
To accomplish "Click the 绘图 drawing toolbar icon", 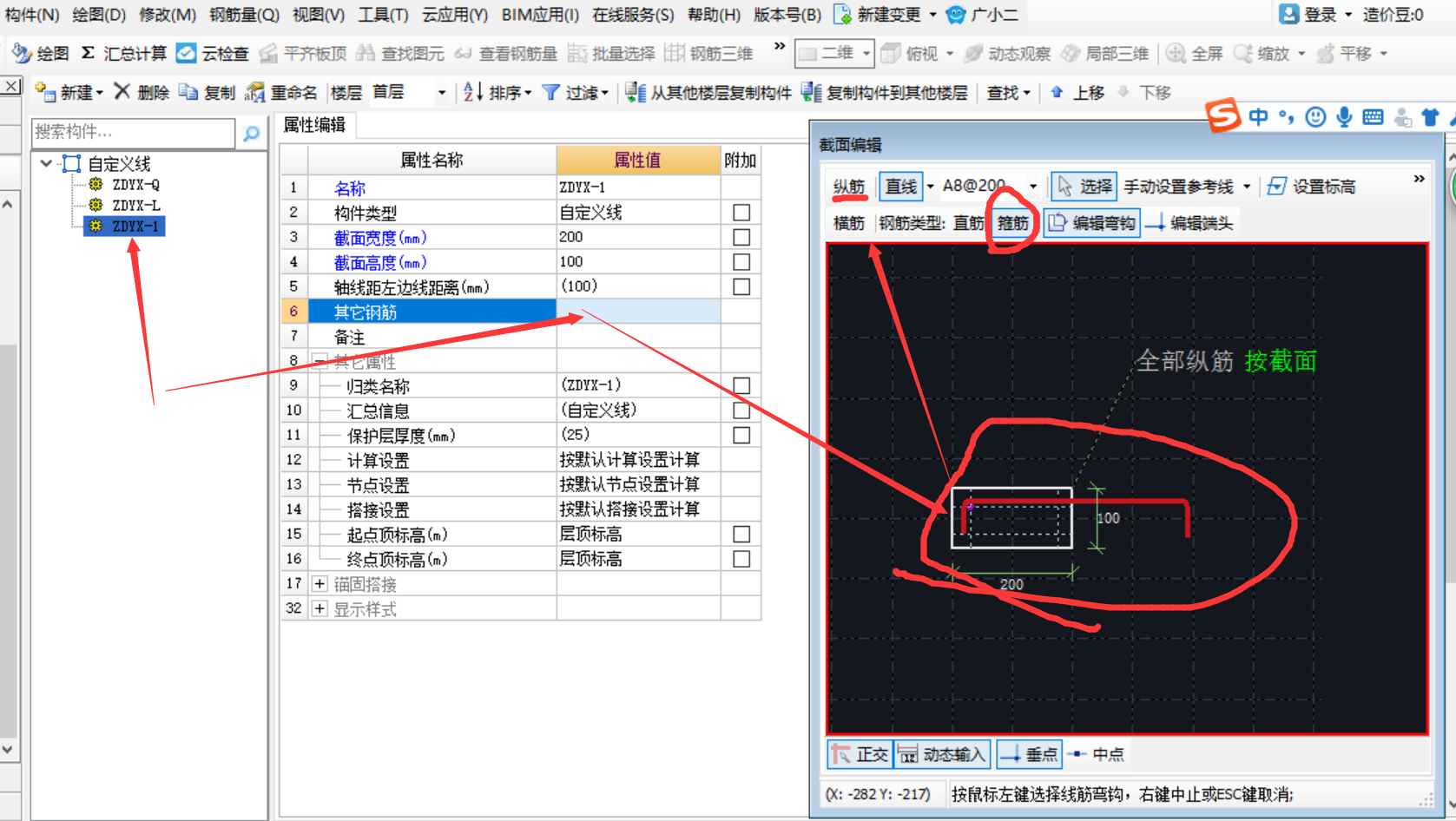I will [x=40, y=54].
